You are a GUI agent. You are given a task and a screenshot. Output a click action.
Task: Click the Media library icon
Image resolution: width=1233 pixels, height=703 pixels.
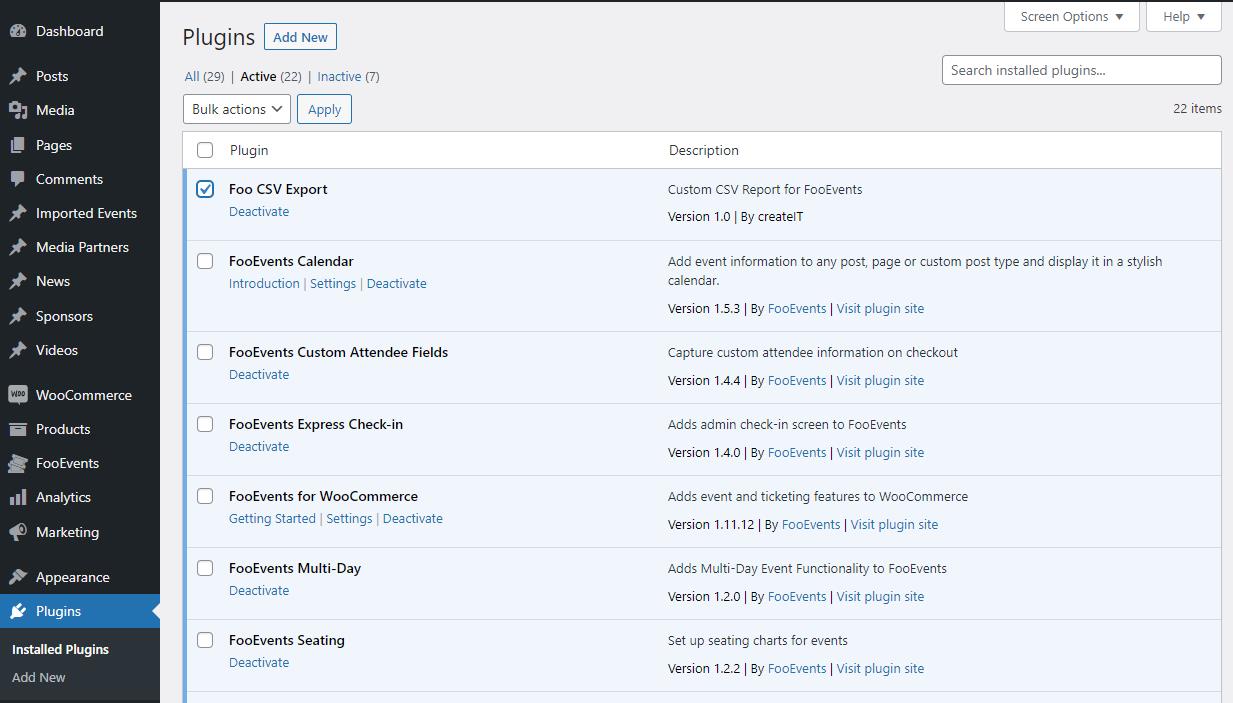tap(17, 110)
